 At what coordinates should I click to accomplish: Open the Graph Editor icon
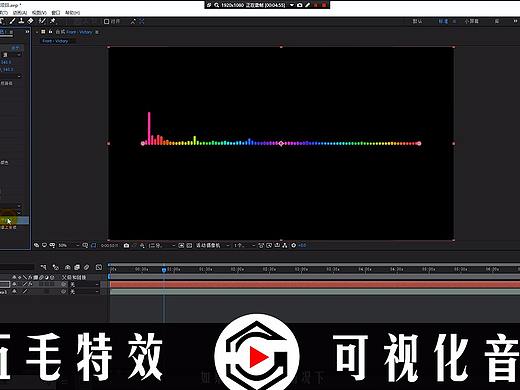tap(99, 267)
